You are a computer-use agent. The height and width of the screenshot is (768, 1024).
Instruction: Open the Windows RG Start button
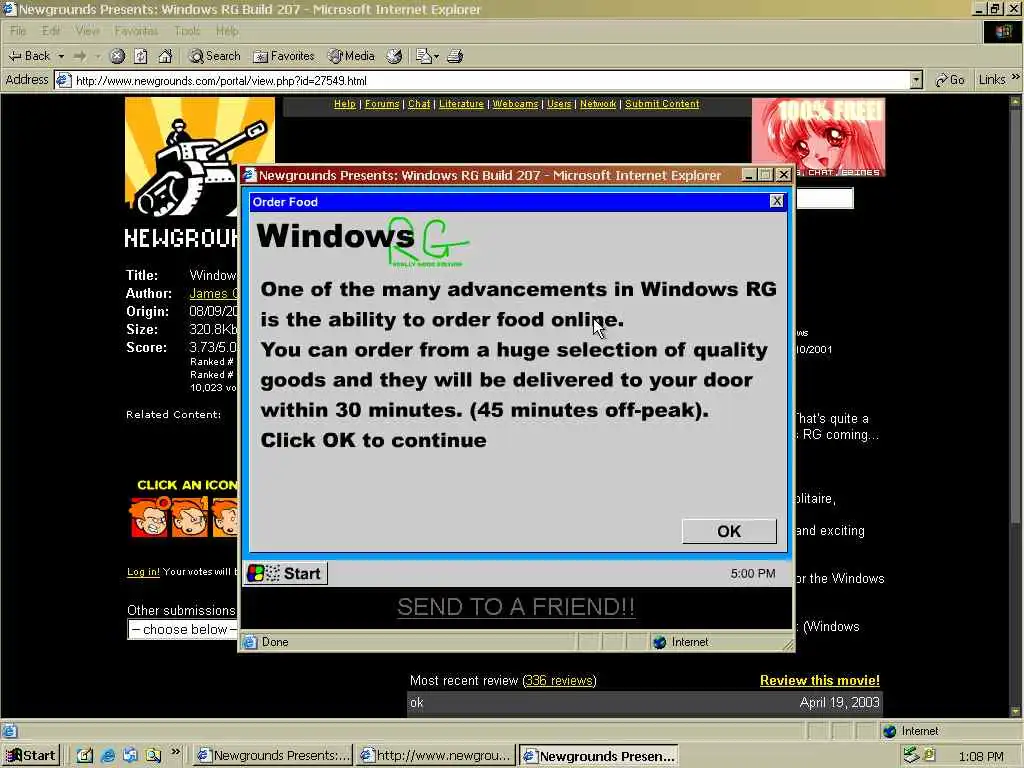(285, 573)
